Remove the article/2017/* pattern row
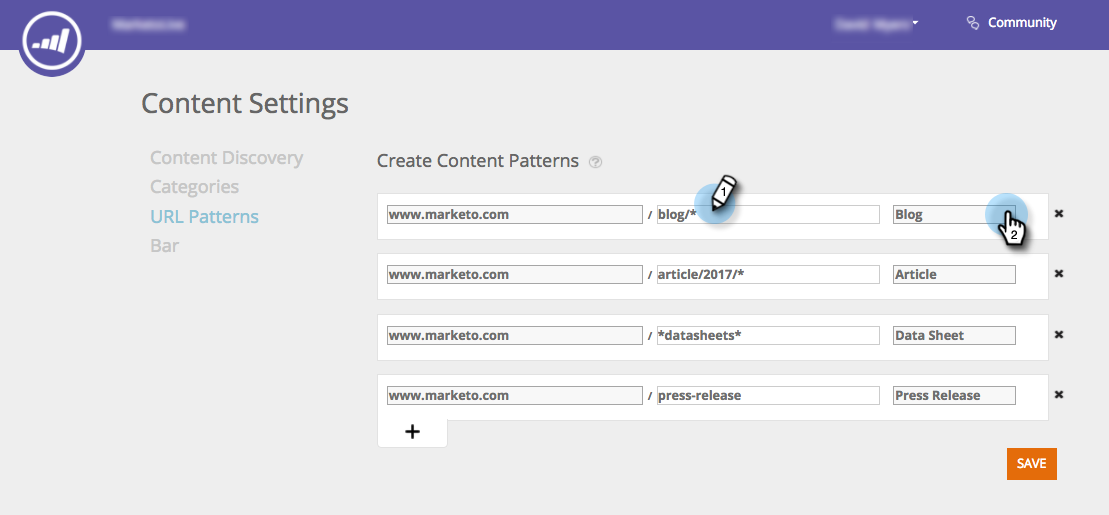This screenshot has height=515, width=1109. [x=1059, y=274]
